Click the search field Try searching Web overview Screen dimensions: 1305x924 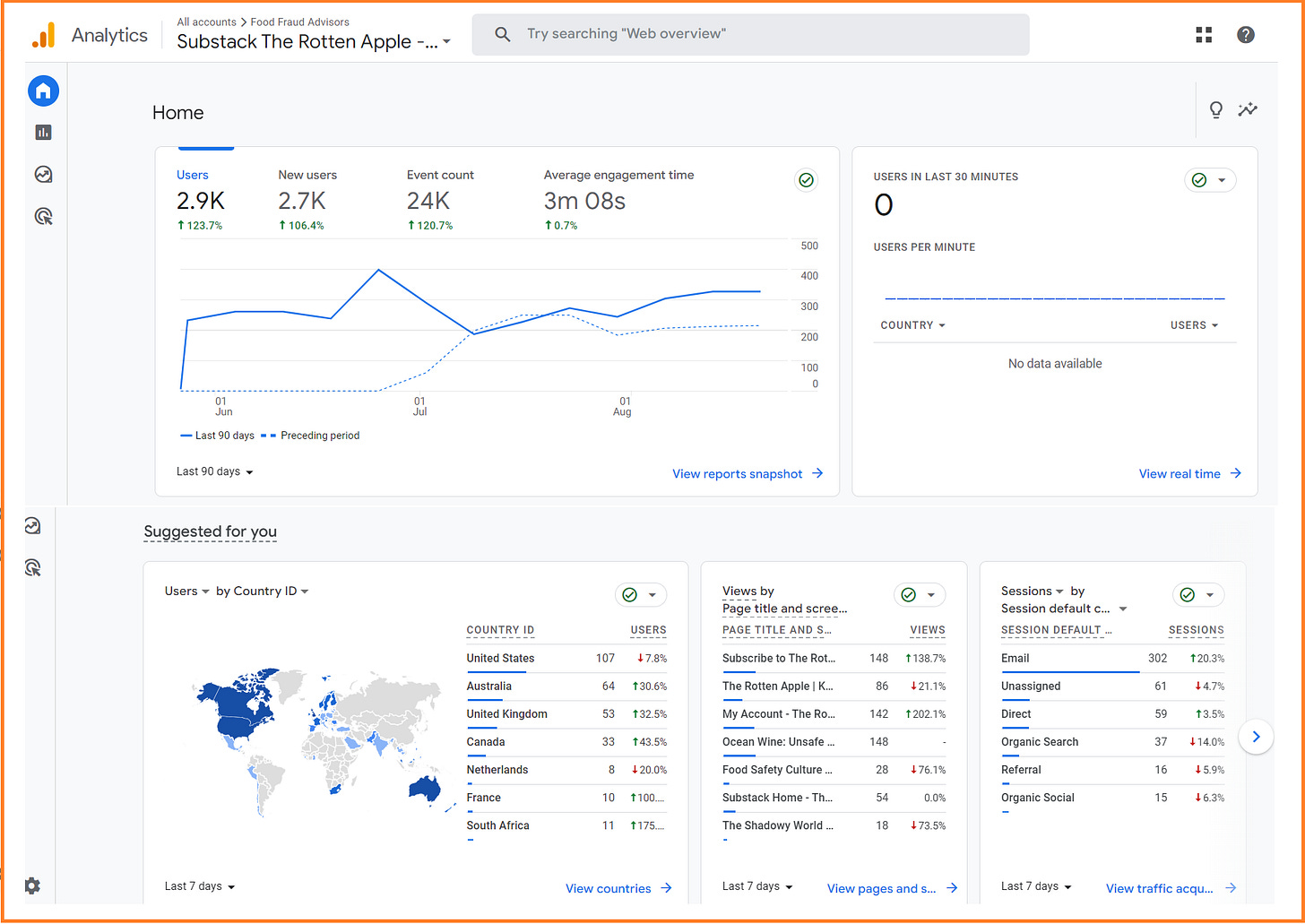coord(750,34)
